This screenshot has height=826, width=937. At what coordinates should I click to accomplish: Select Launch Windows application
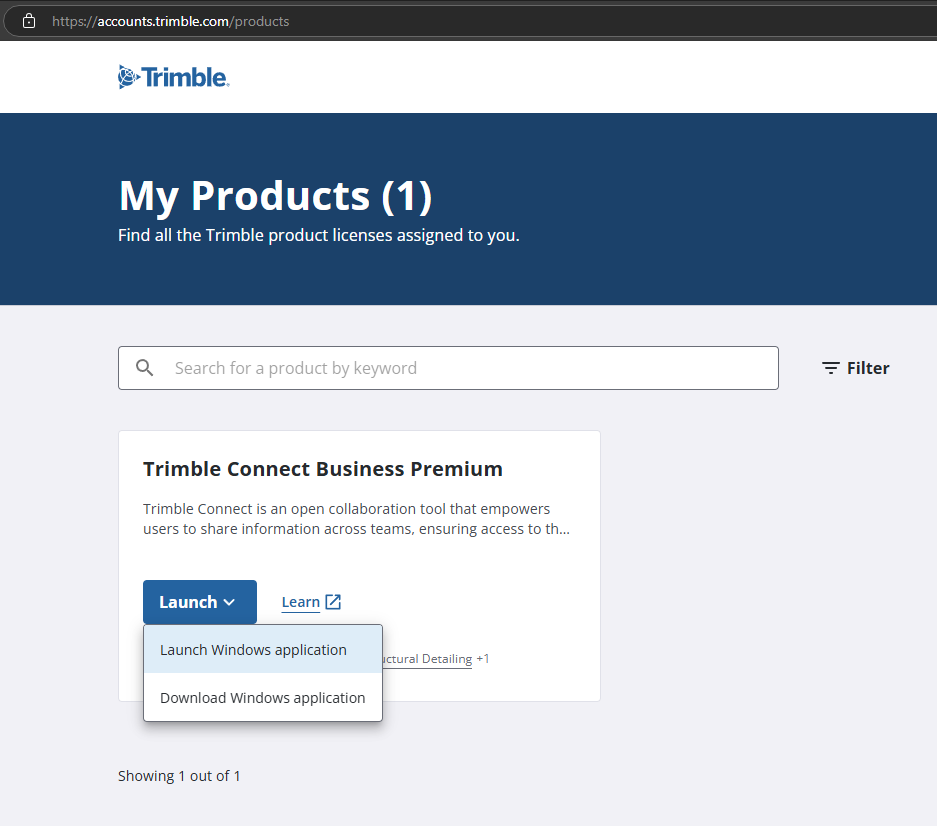pos(253,650)
